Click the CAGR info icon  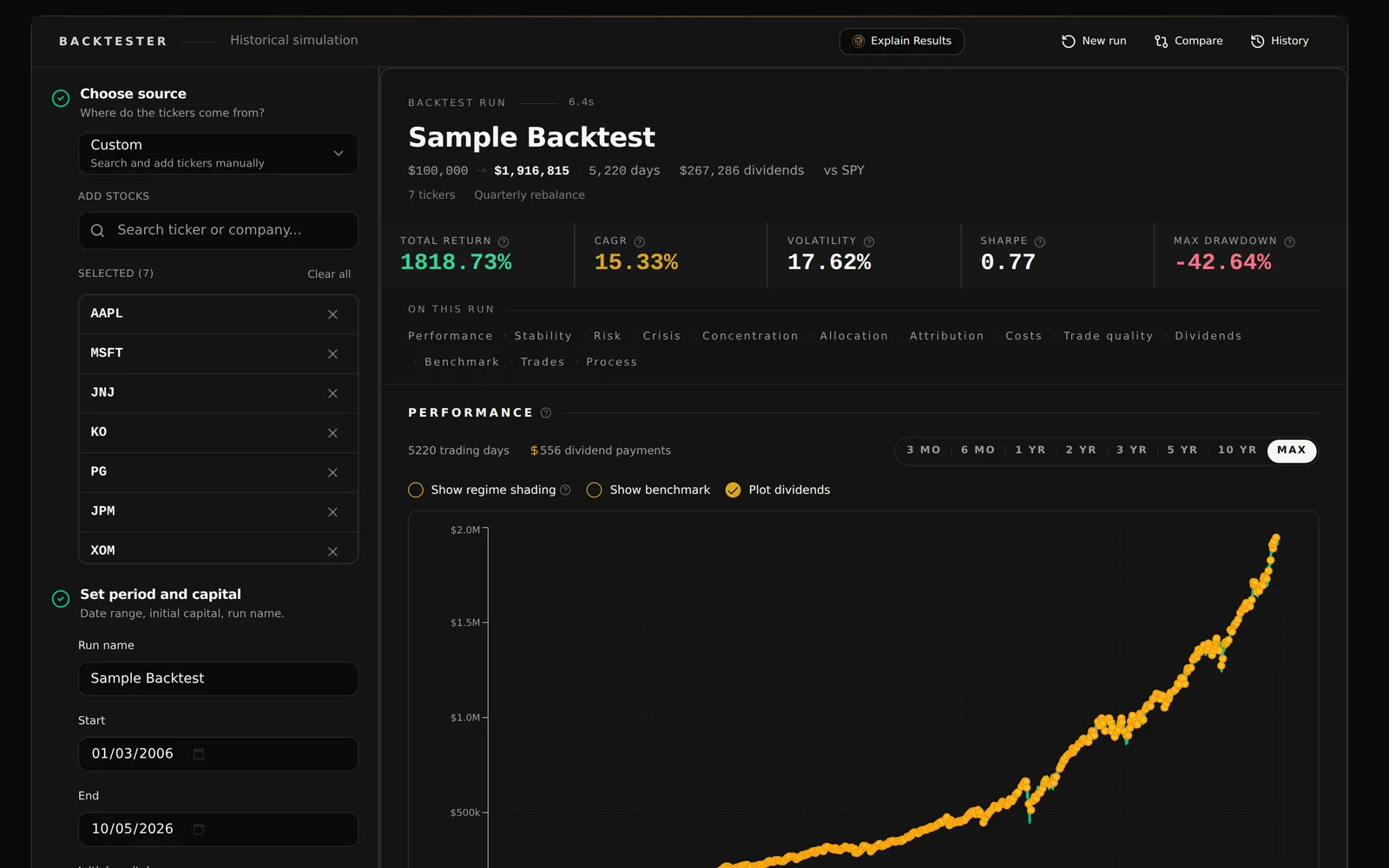640,241
